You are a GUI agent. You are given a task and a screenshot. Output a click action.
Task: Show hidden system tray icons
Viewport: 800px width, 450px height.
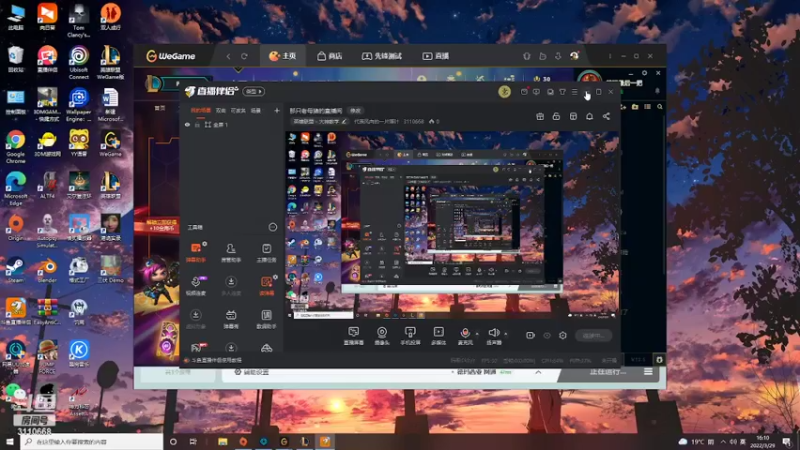pyautogui.click(x=723, y=441)
